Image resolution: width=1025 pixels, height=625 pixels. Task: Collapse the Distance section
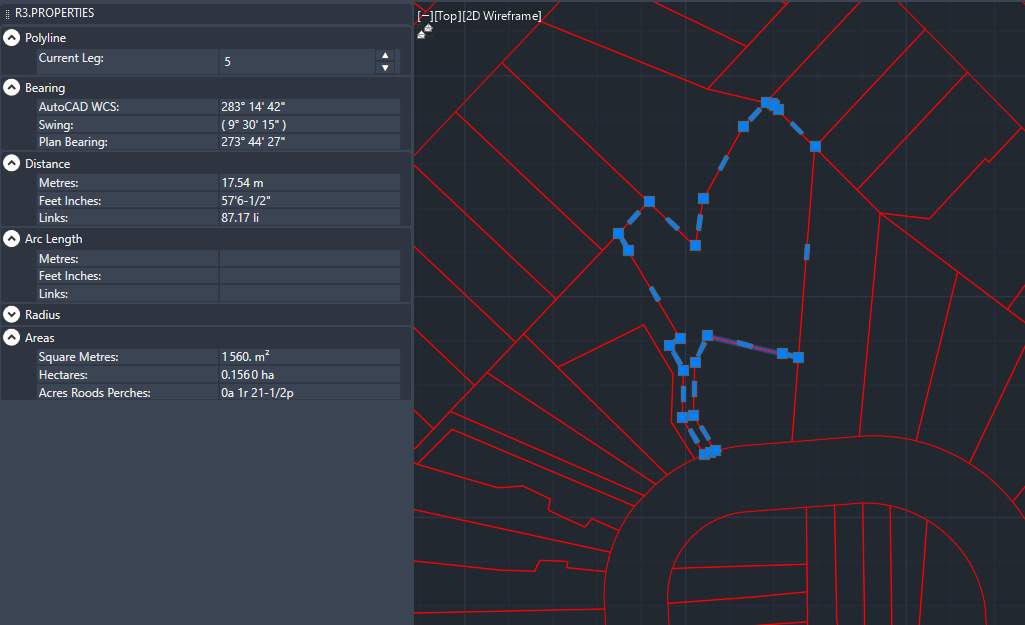(x=12, y=163)
